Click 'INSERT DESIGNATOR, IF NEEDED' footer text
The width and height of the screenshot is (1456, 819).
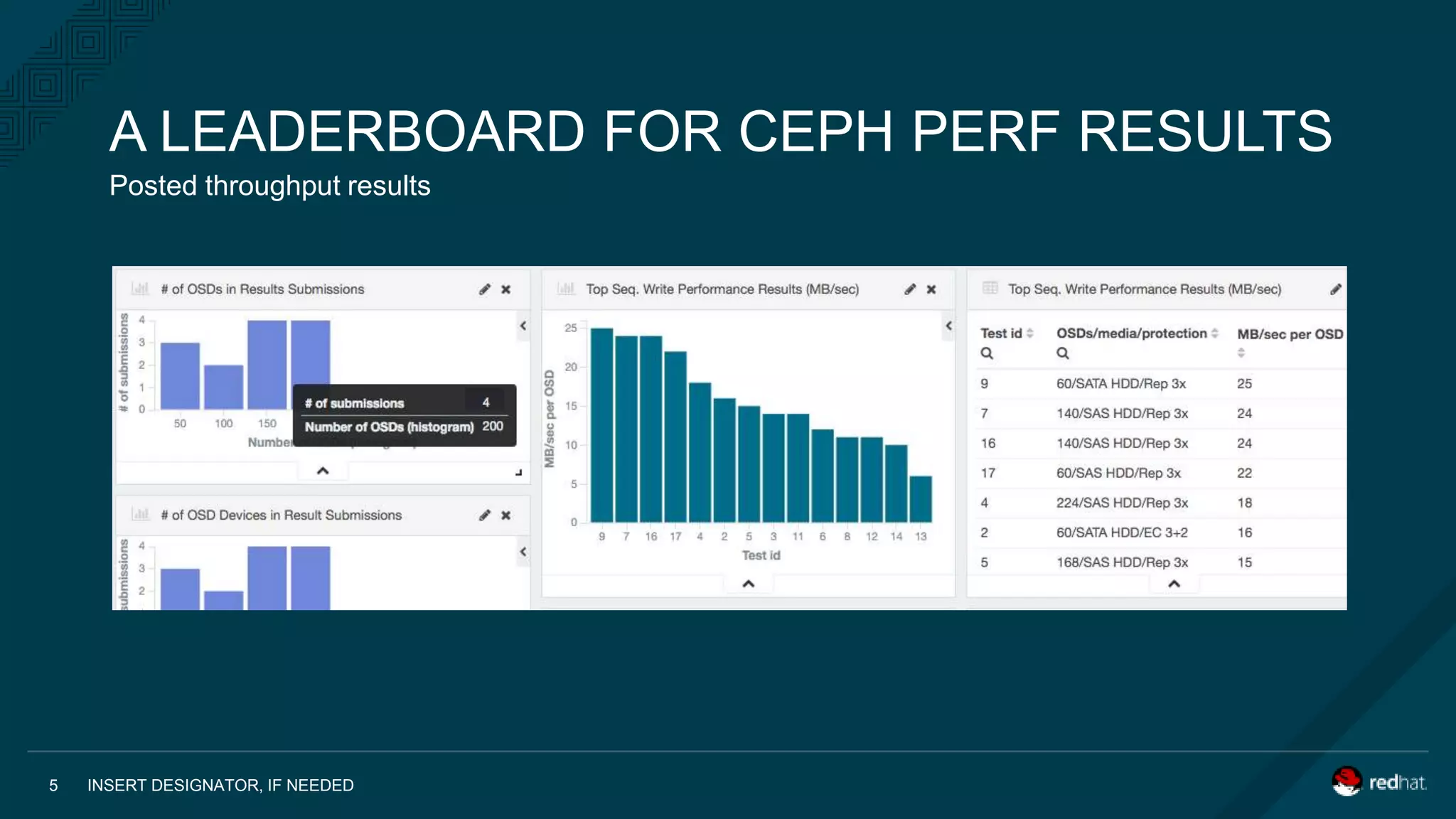click(x=220, y=786)
